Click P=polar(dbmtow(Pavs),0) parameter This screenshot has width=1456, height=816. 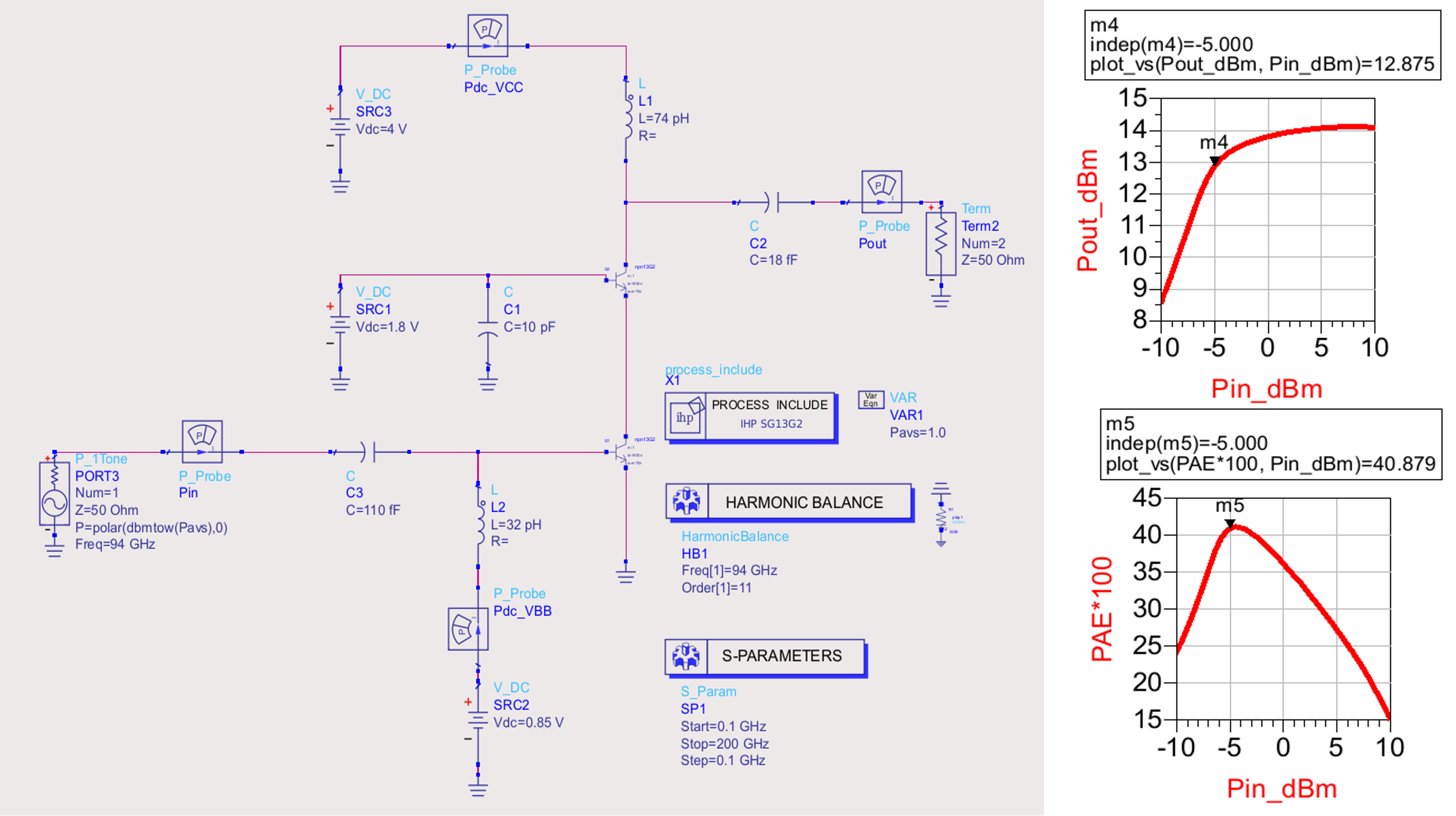tap(151, 528)
